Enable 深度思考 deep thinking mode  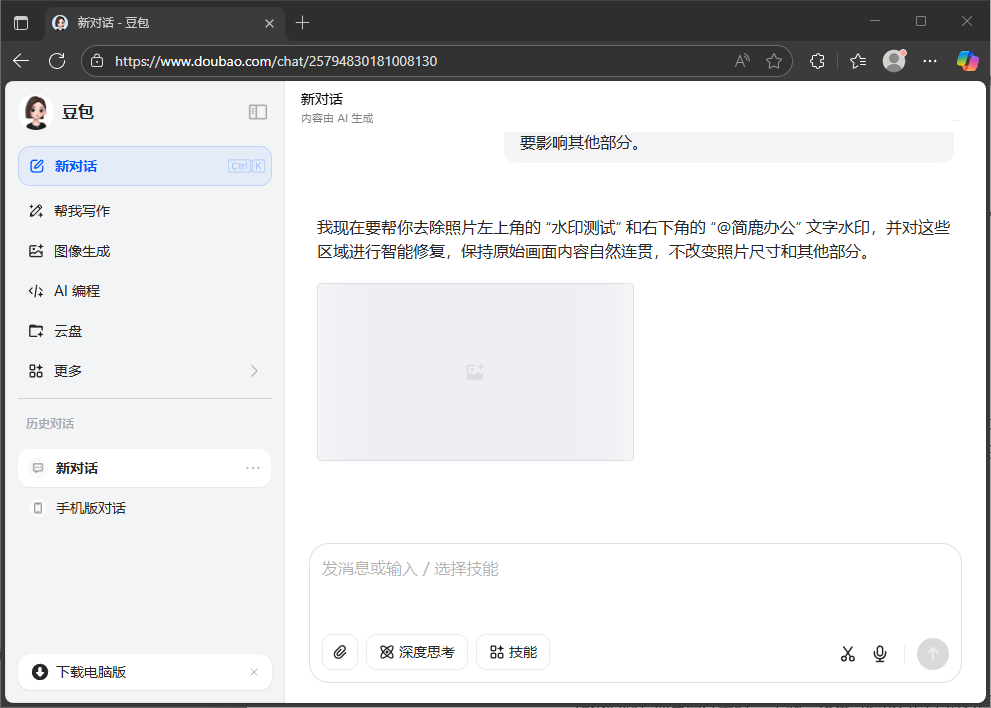pos(417,652)
